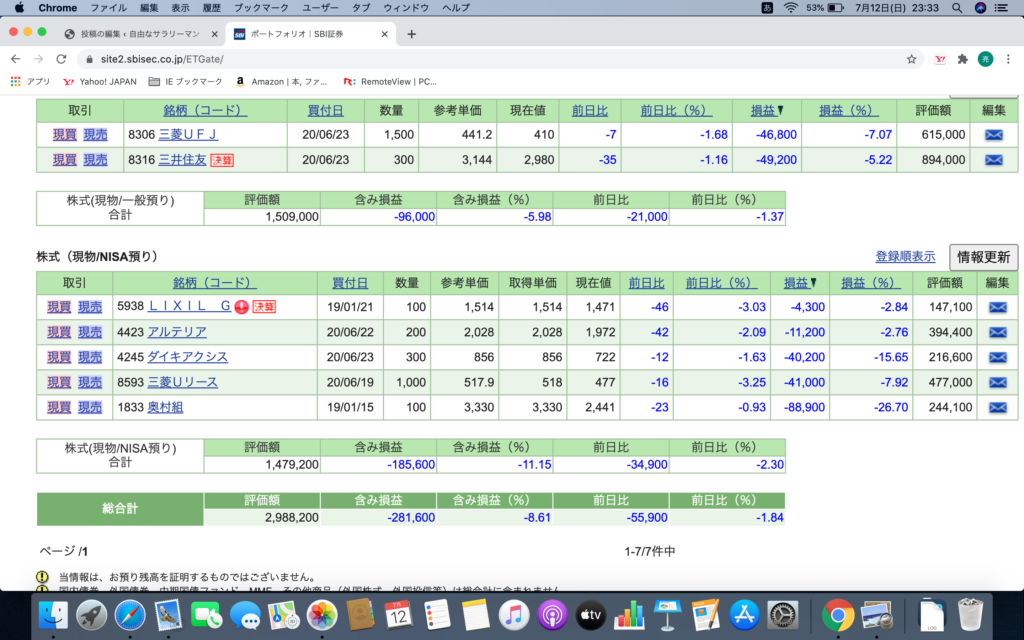Open Spotlight search in the menu bar
The image size is (1024, 640).
click(957, 8)
